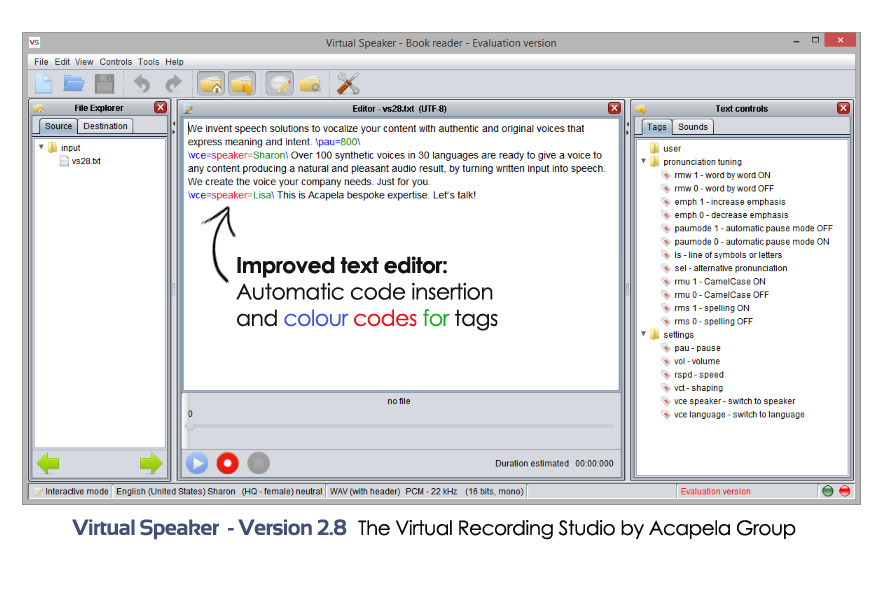Open the Edit menu
Viewport: 882px width, 600px height.
coord(62,62)
